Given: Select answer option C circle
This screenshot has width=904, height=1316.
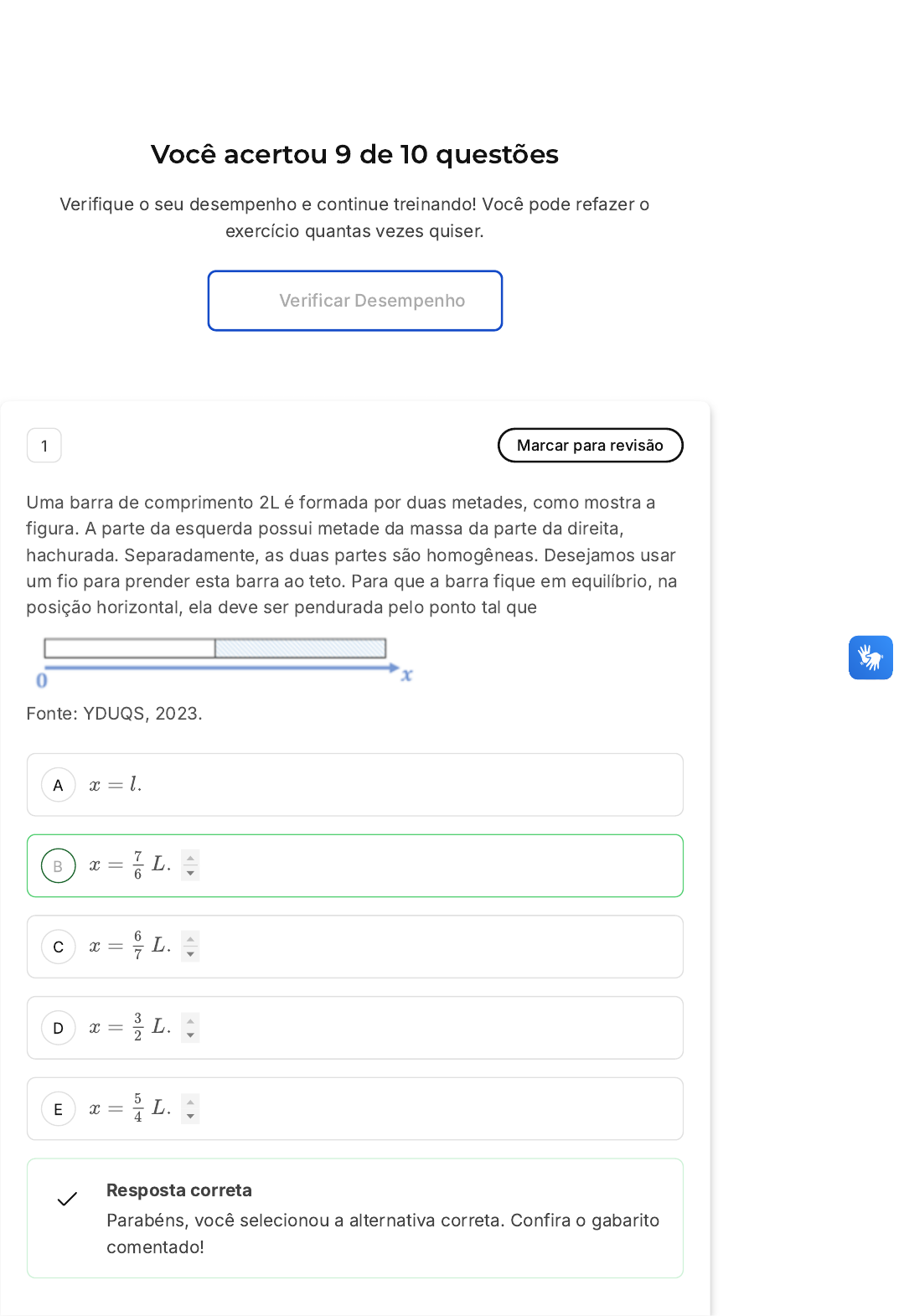Looking at the screenshot, I should point(58,947).
